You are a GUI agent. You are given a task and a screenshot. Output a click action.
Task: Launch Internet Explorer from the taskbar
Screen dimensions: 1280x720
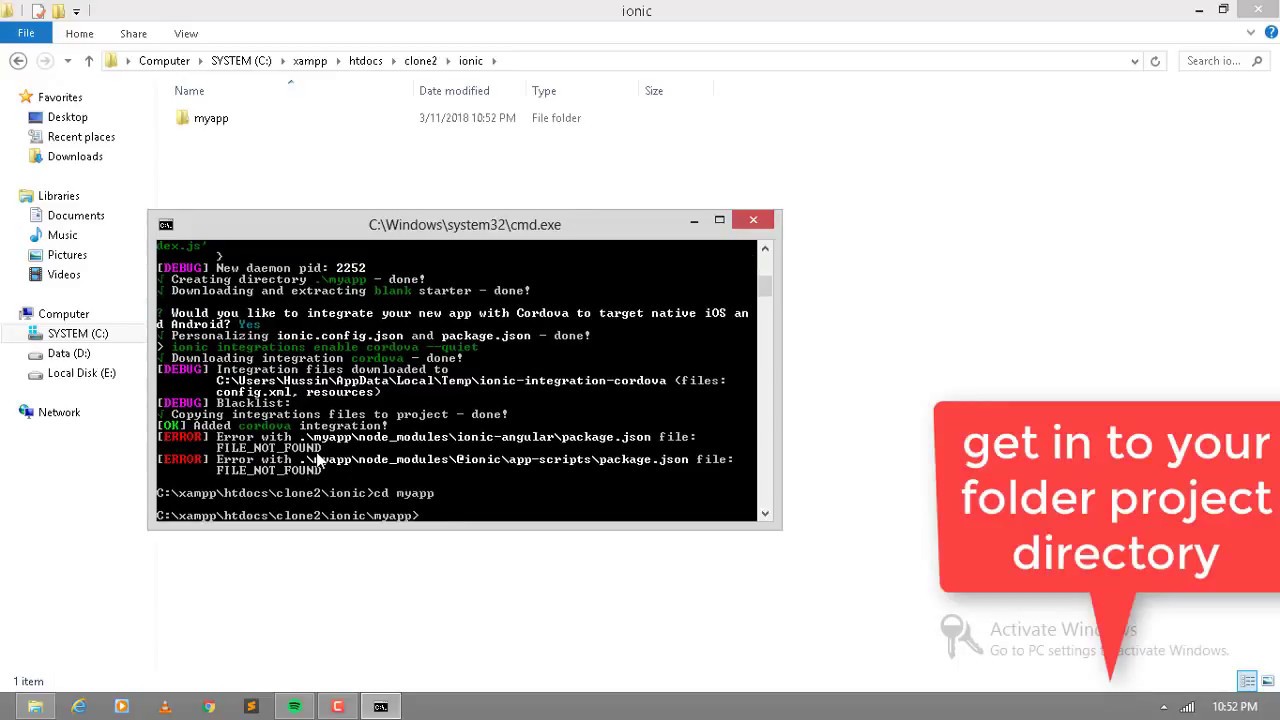pos(79,707)
